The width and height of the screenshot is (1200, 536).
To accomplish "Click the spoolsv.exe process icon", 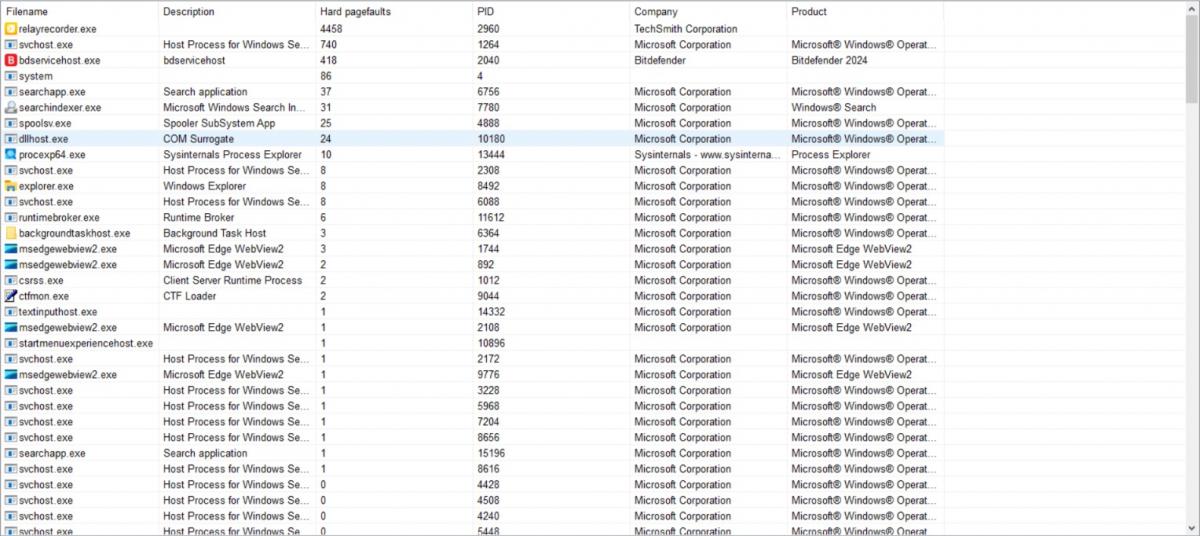I will [11, 123].
